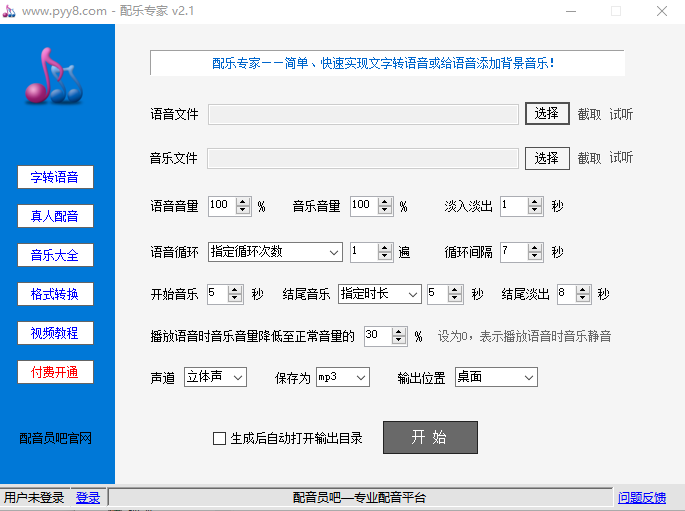Minimize the 配乐专家 window
Image resolution: width=685 pixels, height=511 pixels.
[x=571, y=11]
